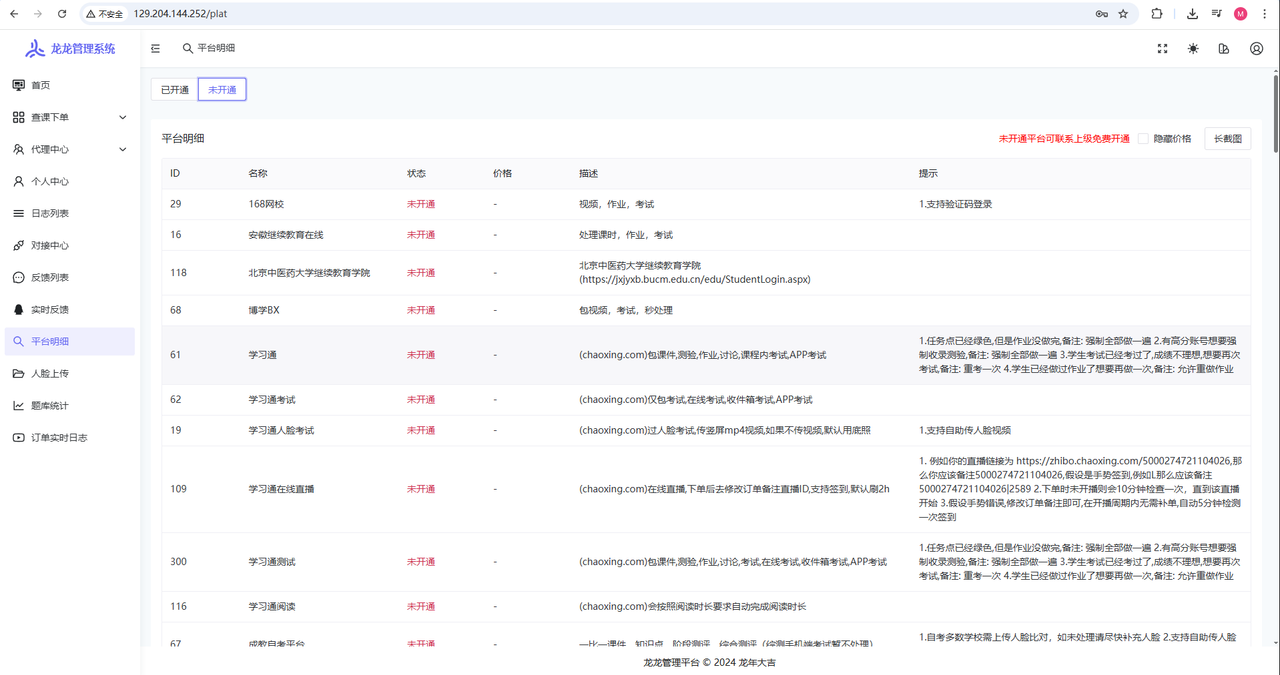Click the 平台明细 search icon in sidebar
Image resolution: width=1280 pixels, height=675 pixels.
(x=18, y=341)
